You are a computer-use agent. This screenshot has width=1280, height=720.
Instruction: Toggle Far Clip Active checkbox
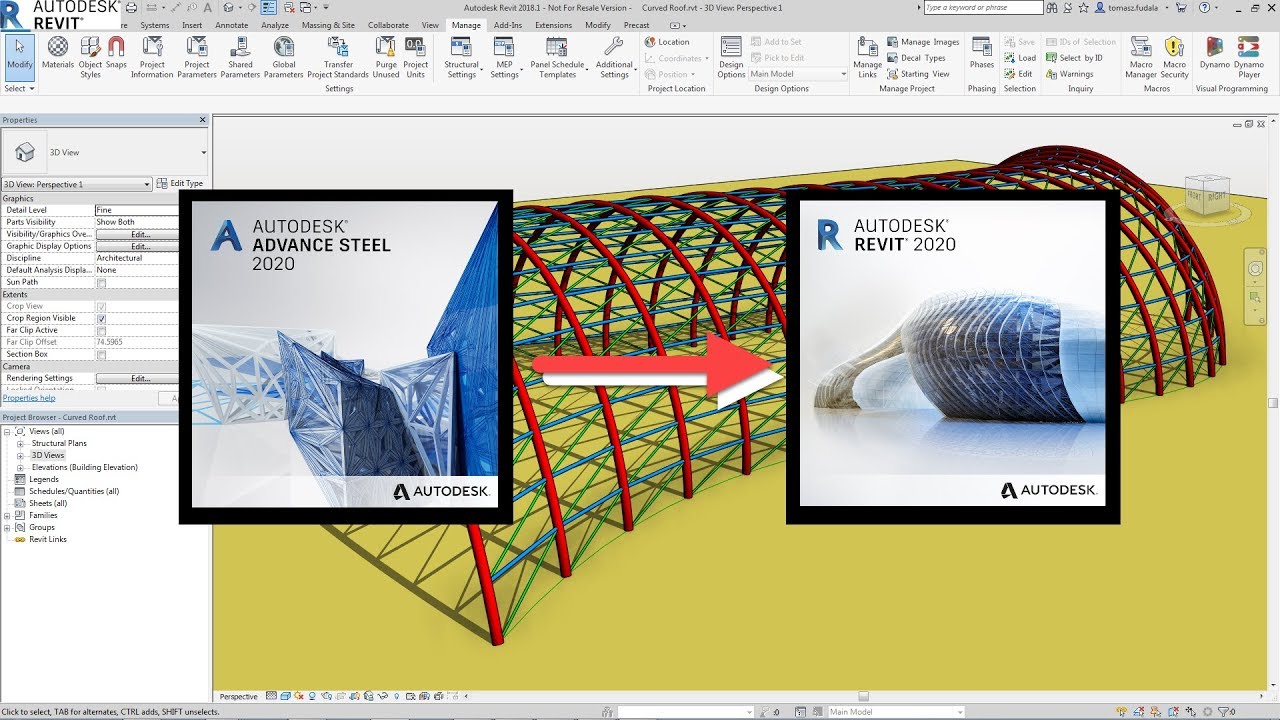pyautogui.click(x=101, y=330)
